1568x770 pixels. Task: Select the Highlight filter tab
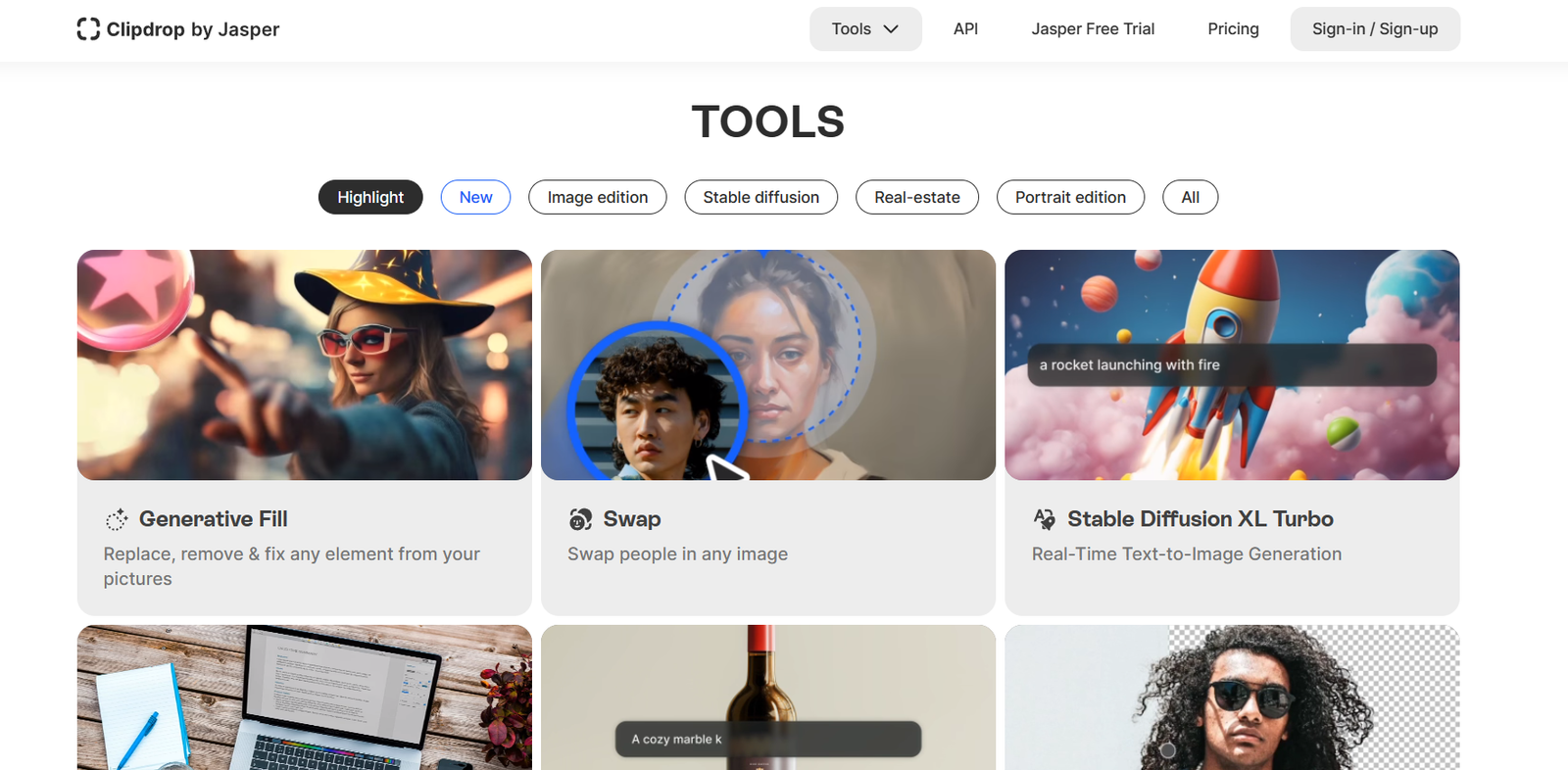tap(370, 197)
